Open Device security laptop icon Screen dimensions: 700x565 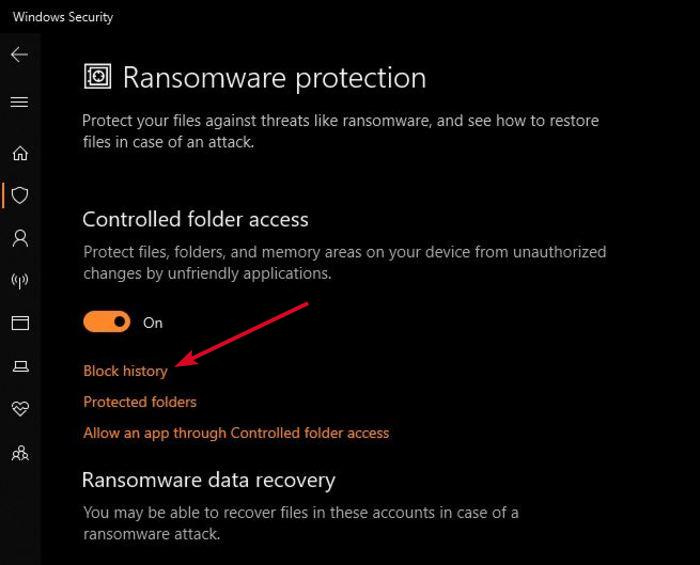coord(20,366)
